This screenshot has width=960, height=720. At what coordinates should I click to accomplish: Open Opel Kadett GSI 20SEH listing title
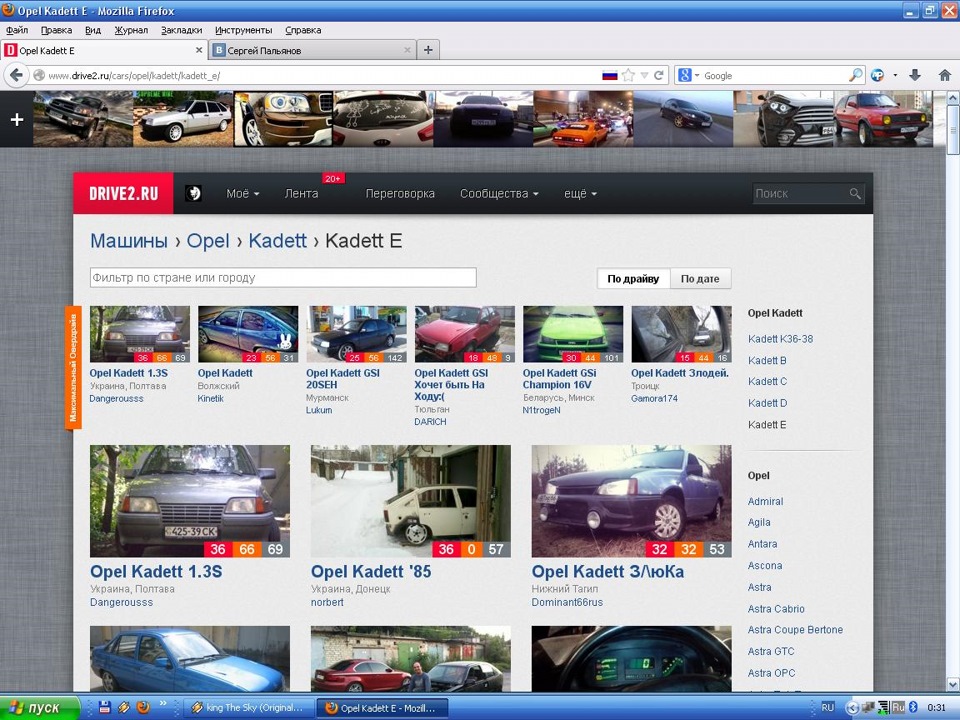pos(343,379)
